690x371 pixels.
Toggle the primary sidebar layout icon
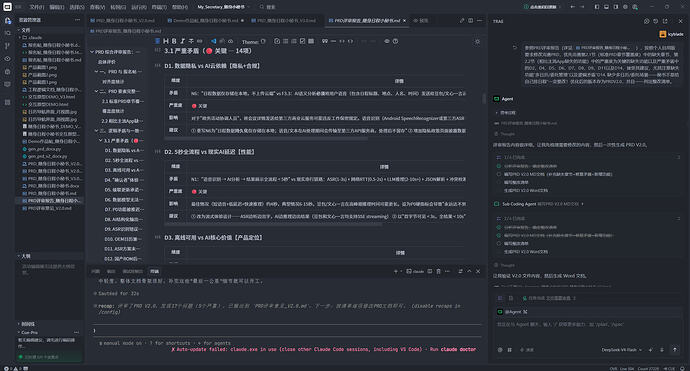coord(597,7)
